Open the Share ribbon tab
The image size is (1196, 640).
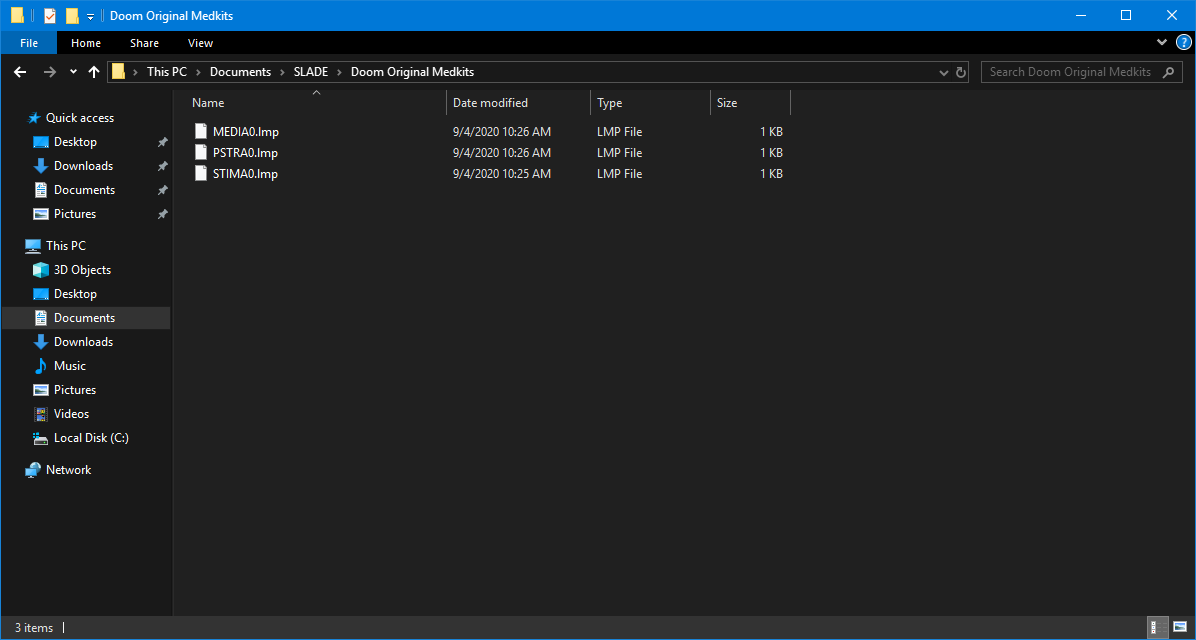click(x=144, y=43)
